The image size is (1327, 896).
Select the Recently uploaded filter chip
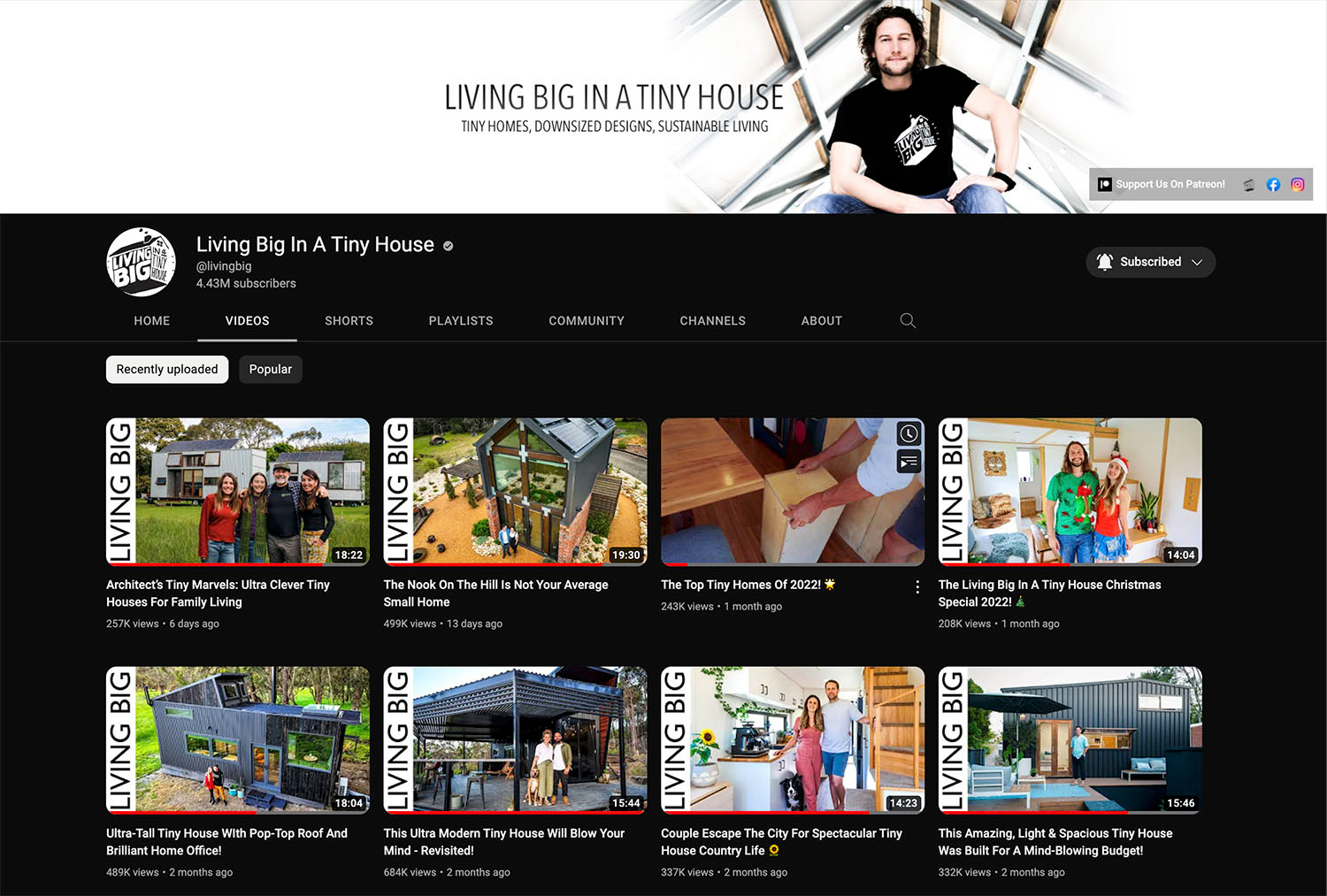[167, 370]
